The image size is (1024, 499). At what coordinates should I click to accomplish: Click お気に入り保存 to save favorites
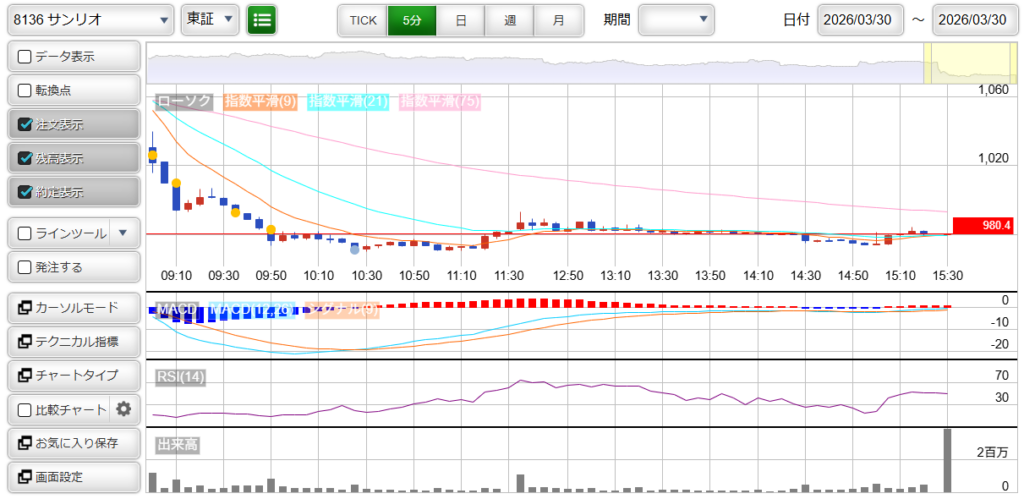pos(72,442)
